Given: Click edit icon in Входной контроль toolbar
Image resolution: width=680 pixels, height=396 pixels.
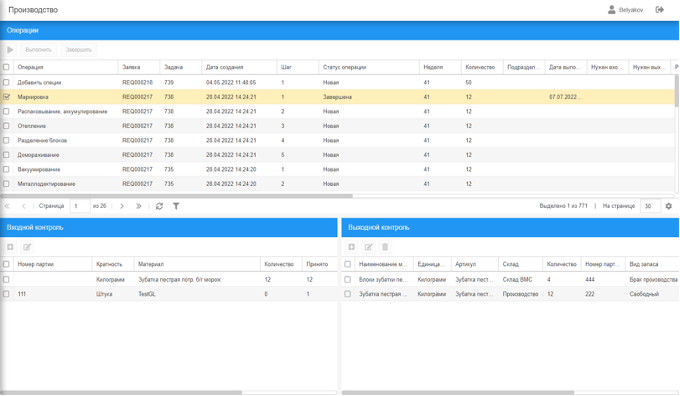Looking at the screenshot, I should [27, 247].
